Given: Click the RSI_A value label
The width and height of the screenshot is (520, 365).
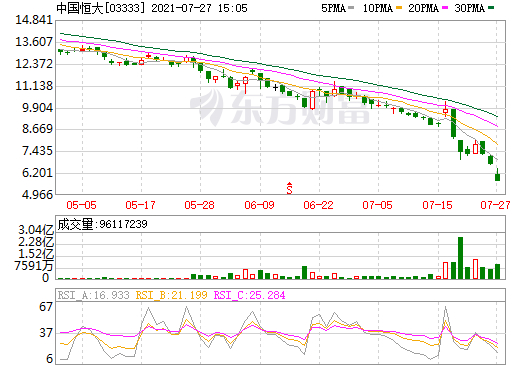Looking at the screenshot, I should point(93,295).
